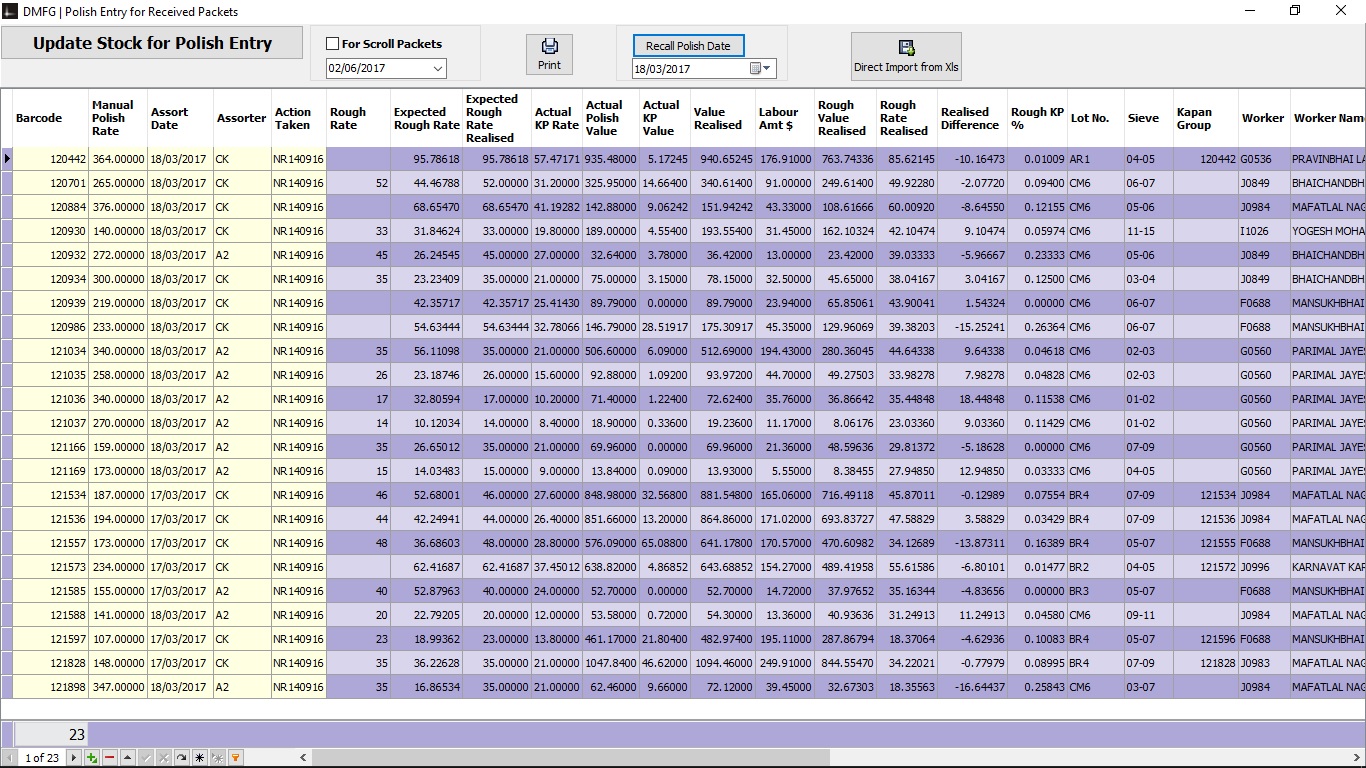Click the Assorter column header
The height and width of the screenshot is (768, 1366).
242,118
